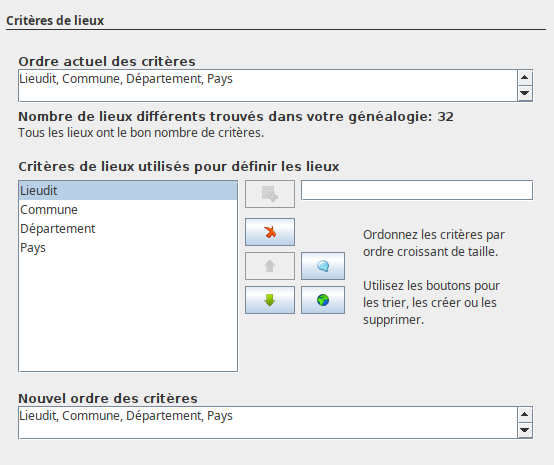Click the down arrow of new order scrollbar

click(525, 430)
